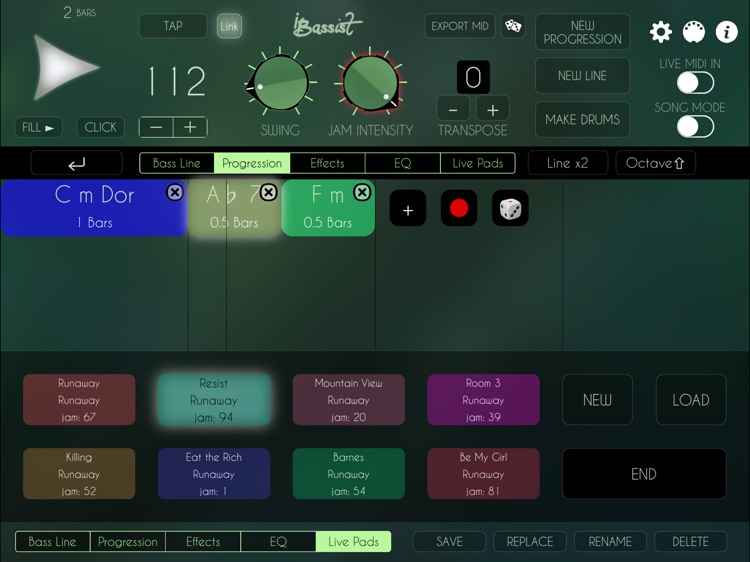
Task: Remove the F m chord block
Action: click(362, 192)
